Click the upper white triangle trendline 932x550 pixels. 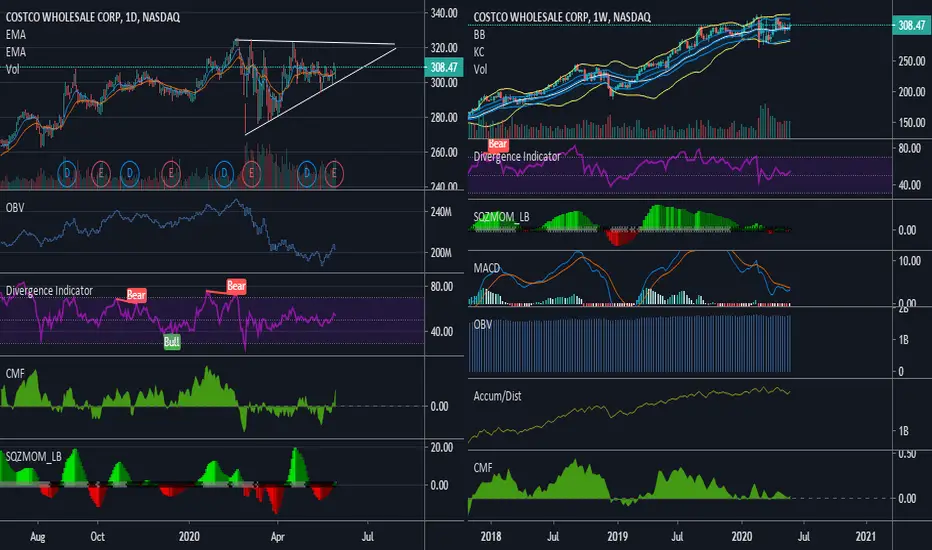pyautogui.click(x=315, y=42)
